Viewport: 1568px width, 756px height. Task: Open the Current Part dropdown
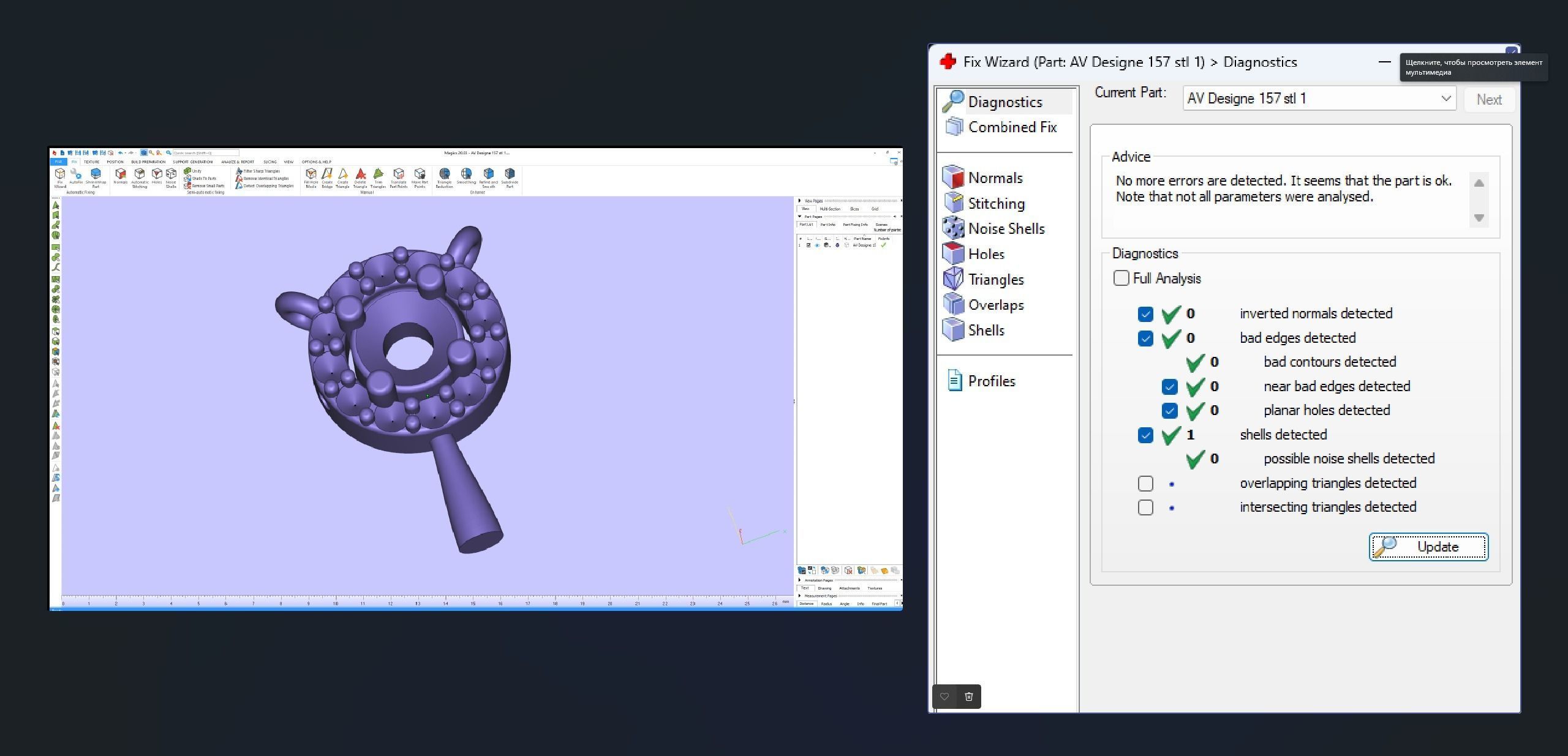[1445, 99]
